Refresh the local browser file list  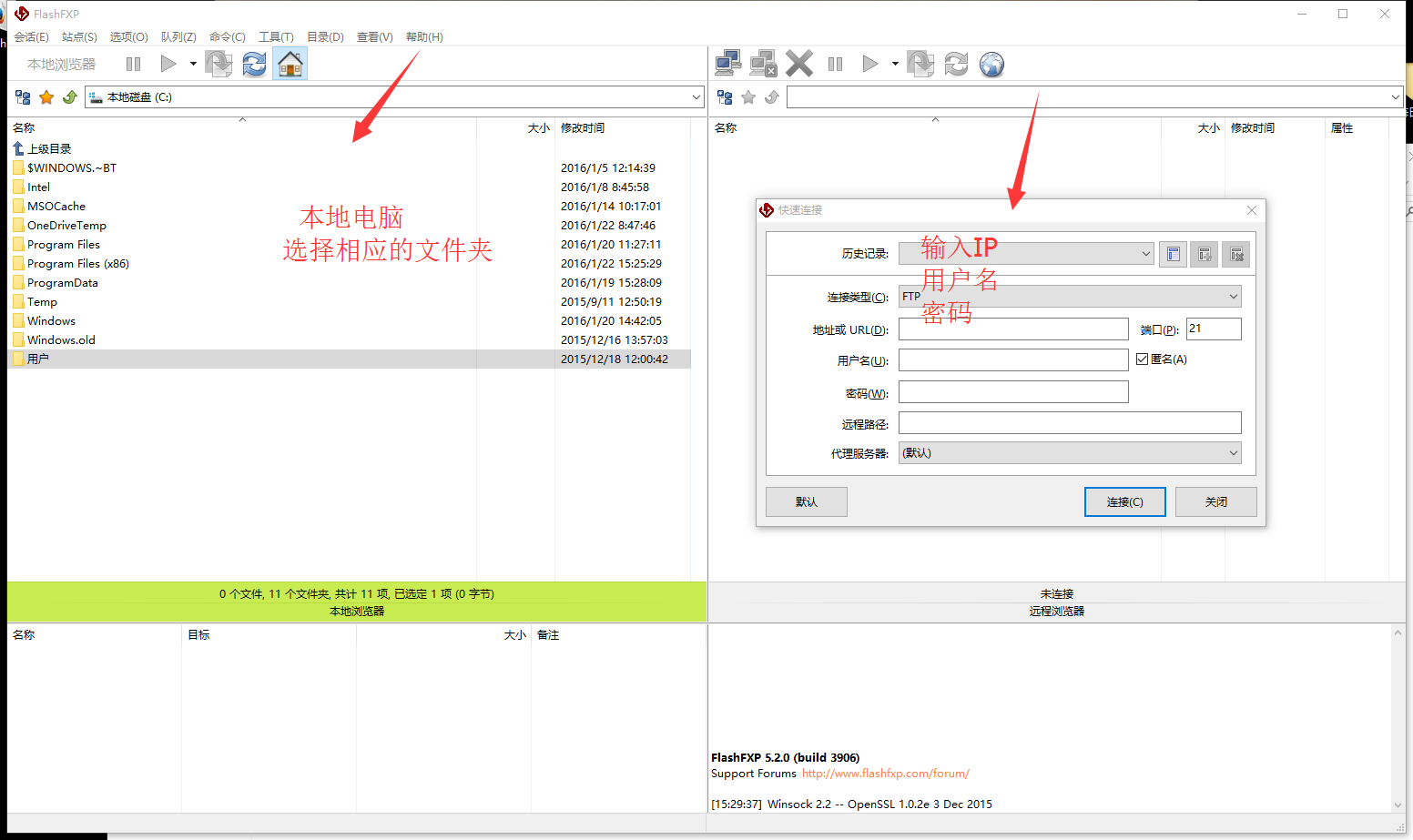[x=254, y=64]
